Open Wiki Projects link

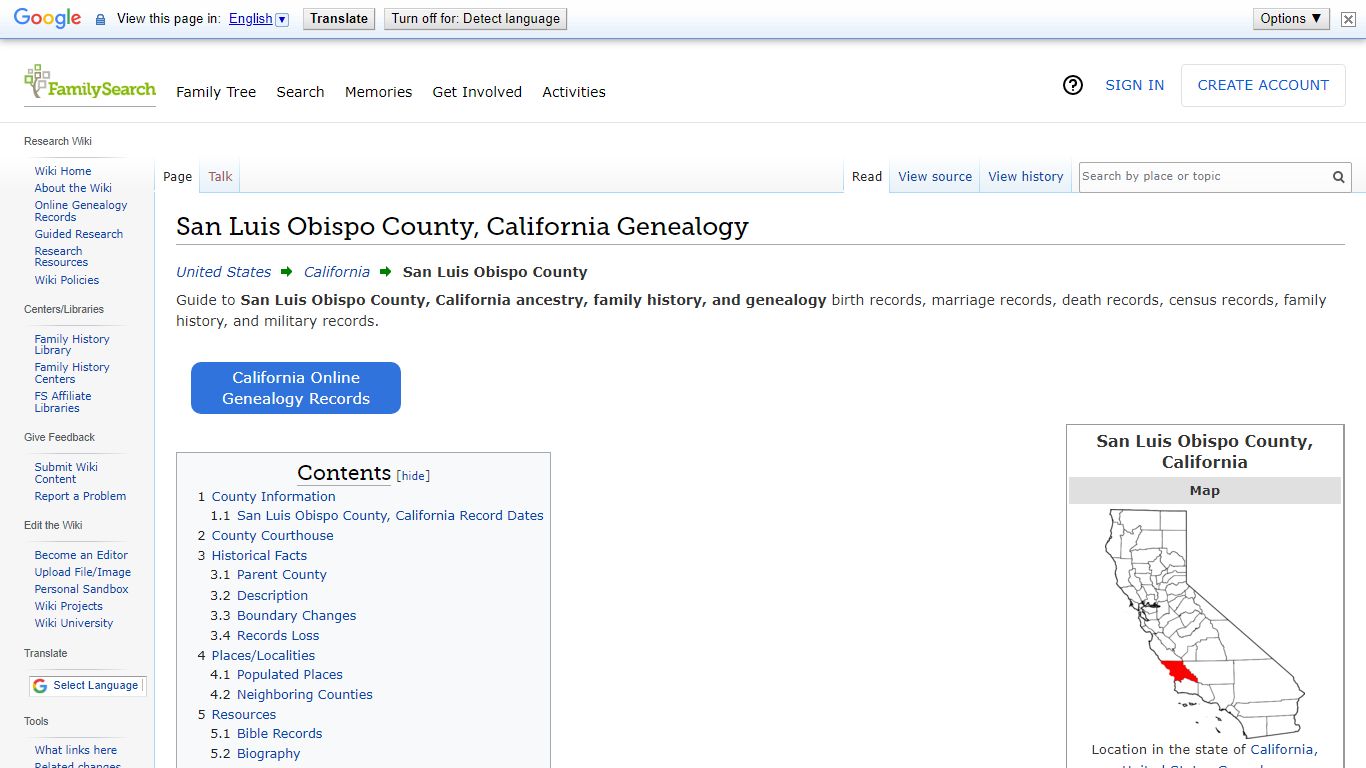click(69, 606)
